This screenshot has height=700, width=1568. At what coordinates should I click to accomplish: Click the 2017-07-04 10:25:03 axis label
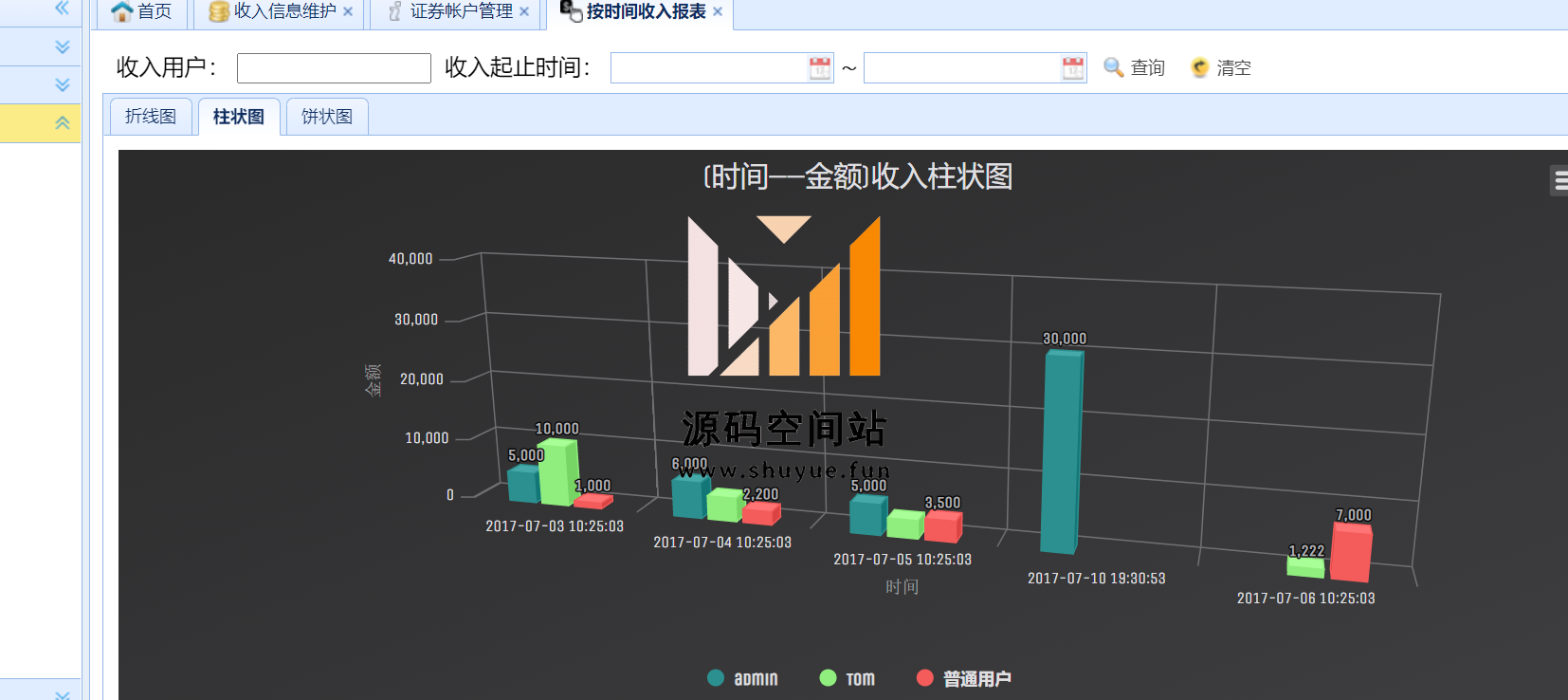tap(722, 543)
